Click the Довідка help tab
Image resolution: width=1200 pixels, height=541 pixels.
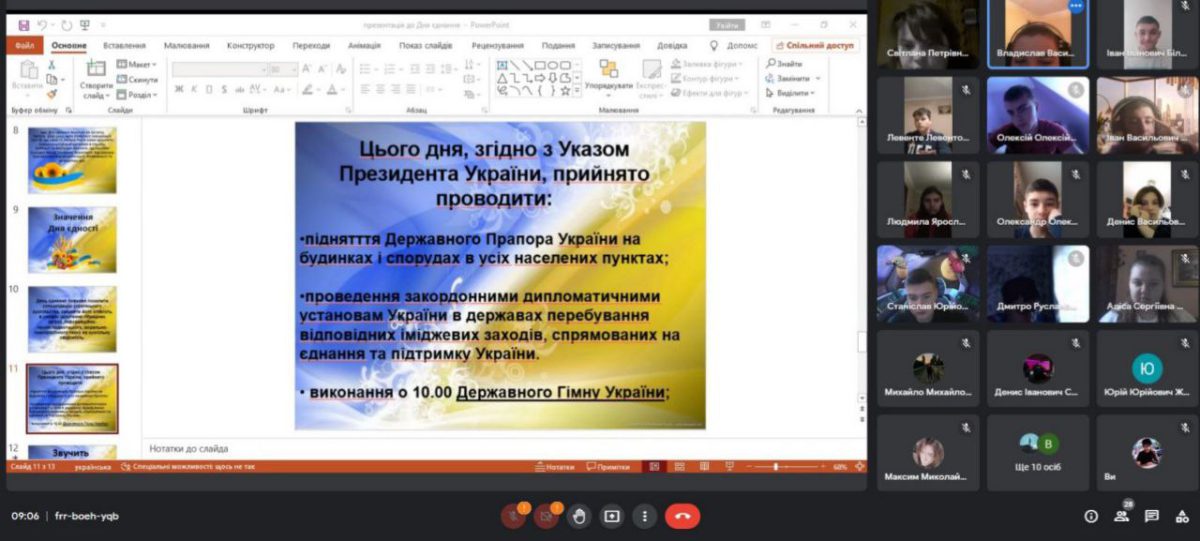(x=672, y=45)
